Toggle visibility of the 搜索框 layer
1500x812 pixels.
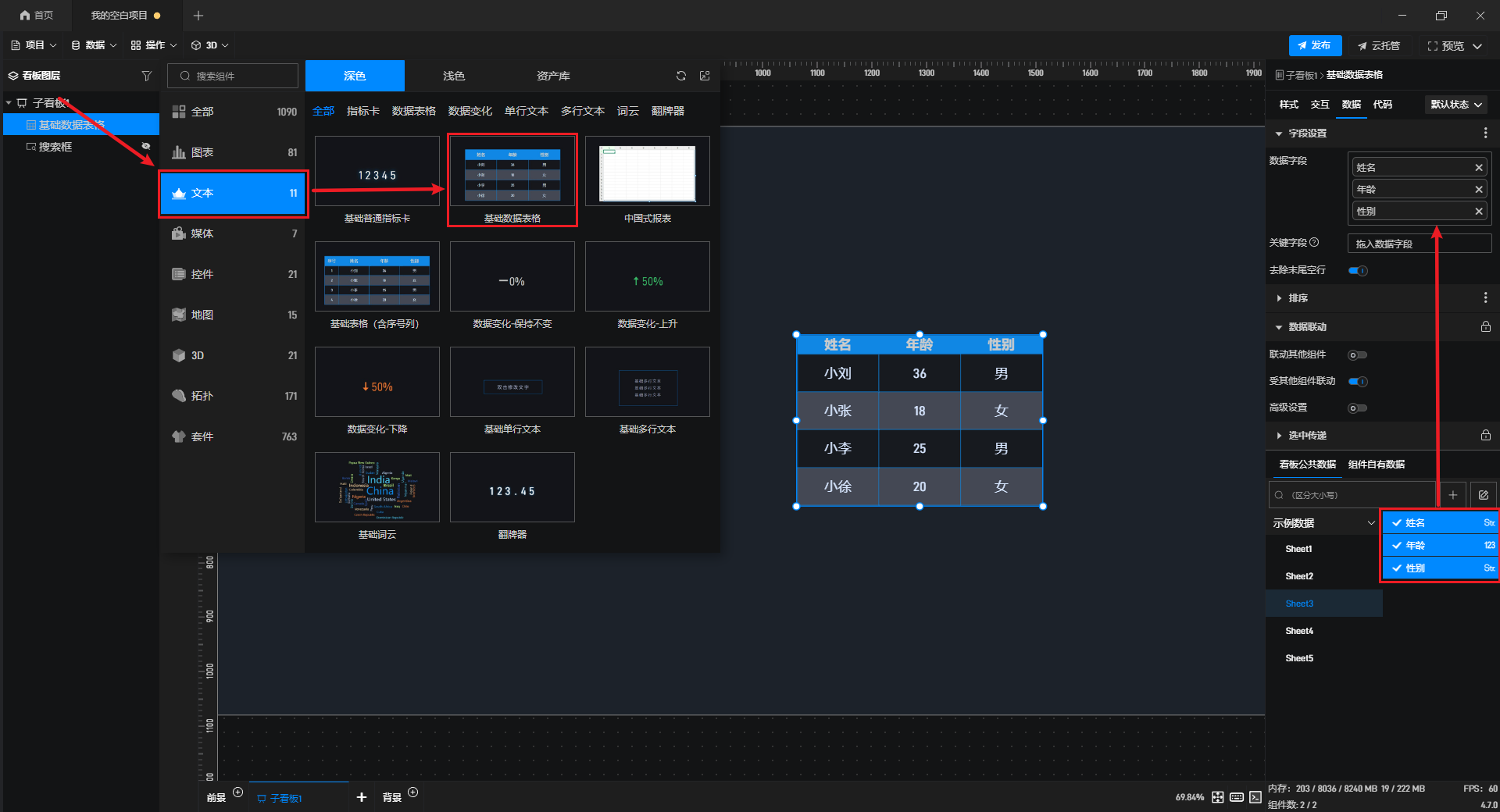click(x=145, y=147)
